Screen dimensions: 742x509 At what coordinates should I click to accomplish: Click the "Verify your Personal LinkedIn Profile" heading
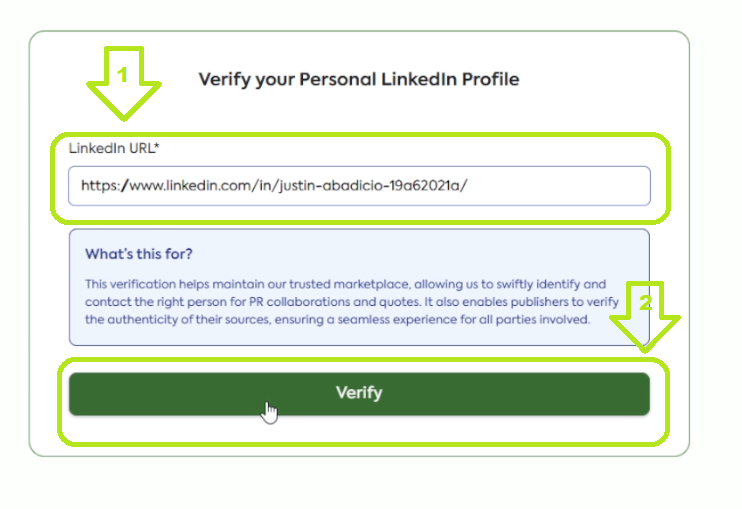click(x=358, y=79)
